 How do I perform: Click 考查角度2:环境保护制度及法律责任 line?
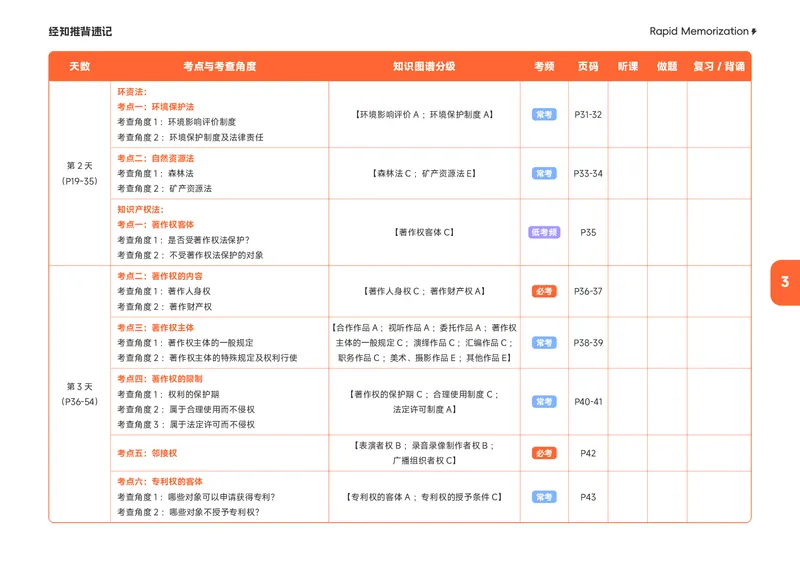[x=190, y=137]
